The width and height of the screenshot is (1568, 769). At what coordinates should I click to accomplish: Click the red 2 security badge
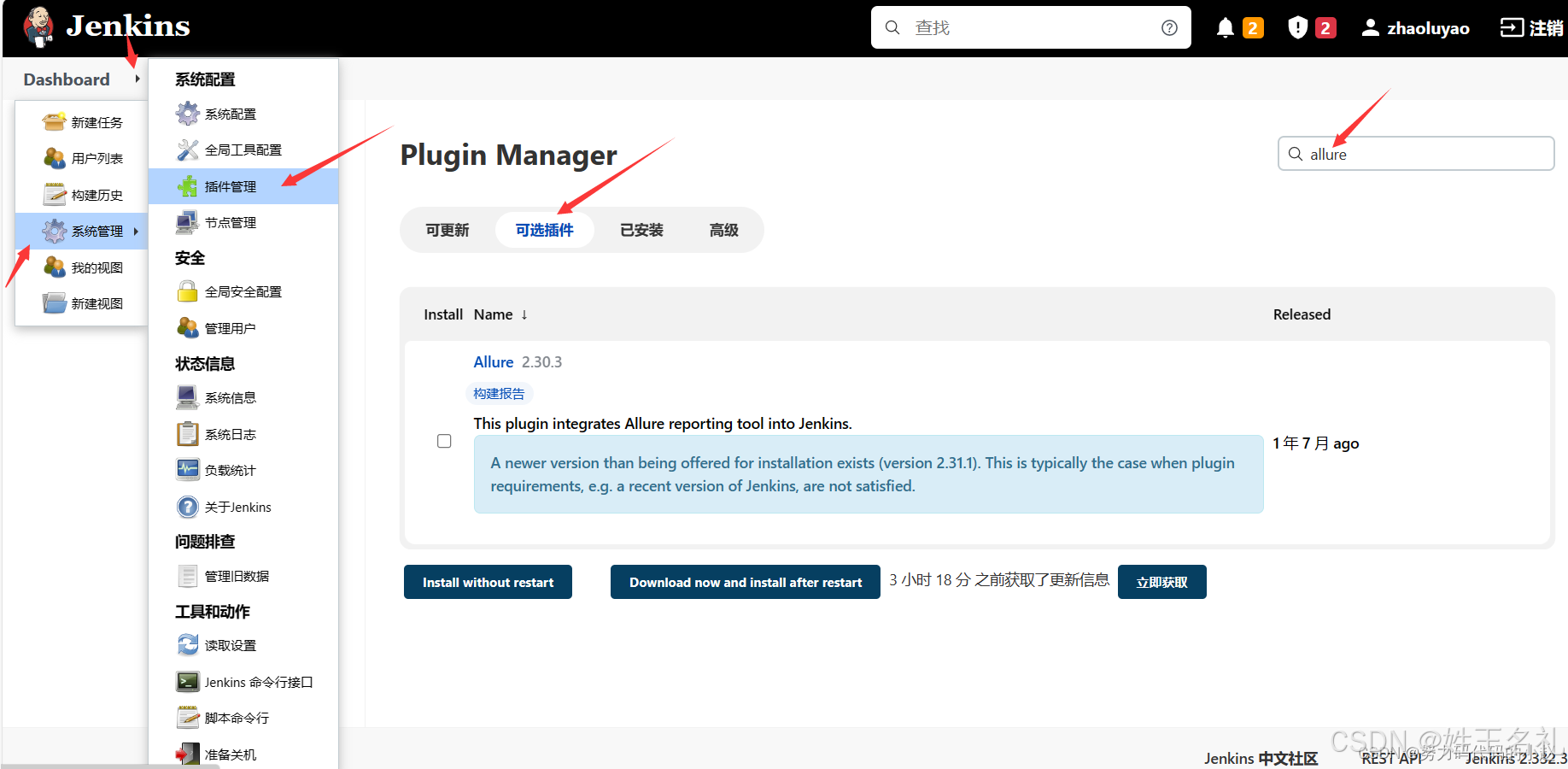click(x=1325, y=28)
